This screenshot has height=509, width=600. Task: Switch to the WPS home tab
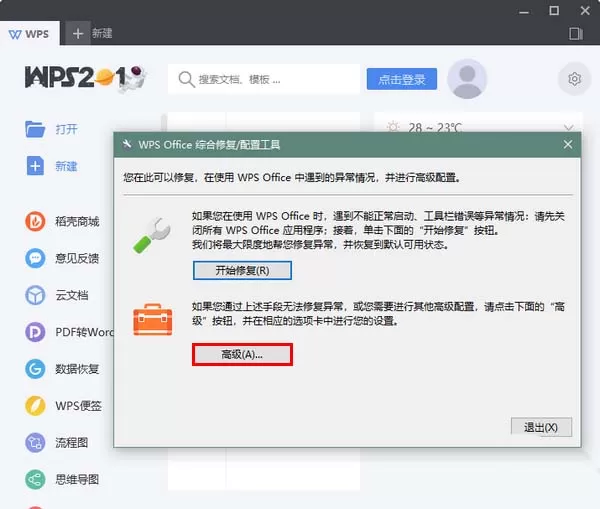pyautogui.click(x=29, y=34)
